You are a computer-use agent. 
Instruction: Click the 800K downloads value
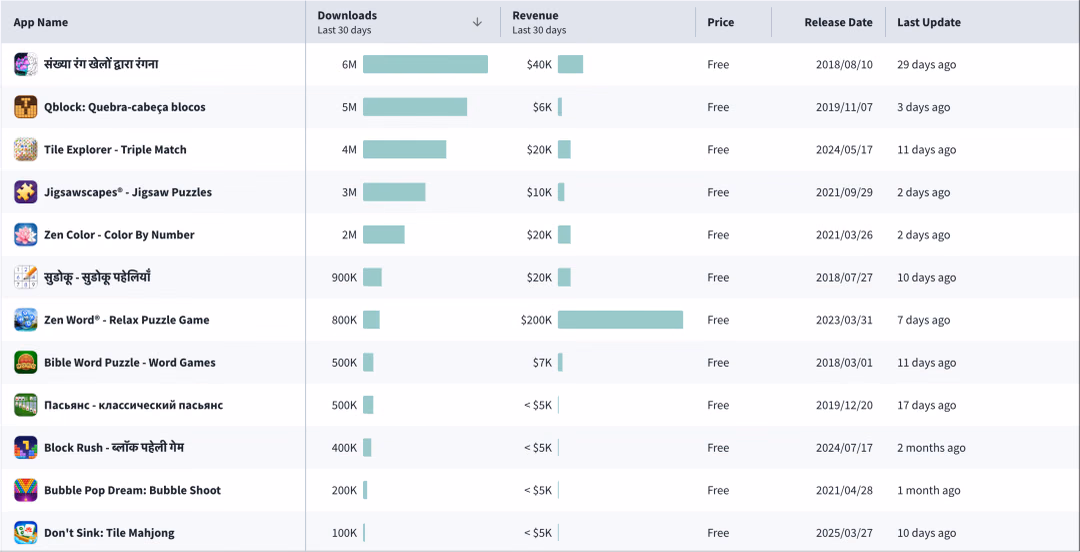(344, 320)
